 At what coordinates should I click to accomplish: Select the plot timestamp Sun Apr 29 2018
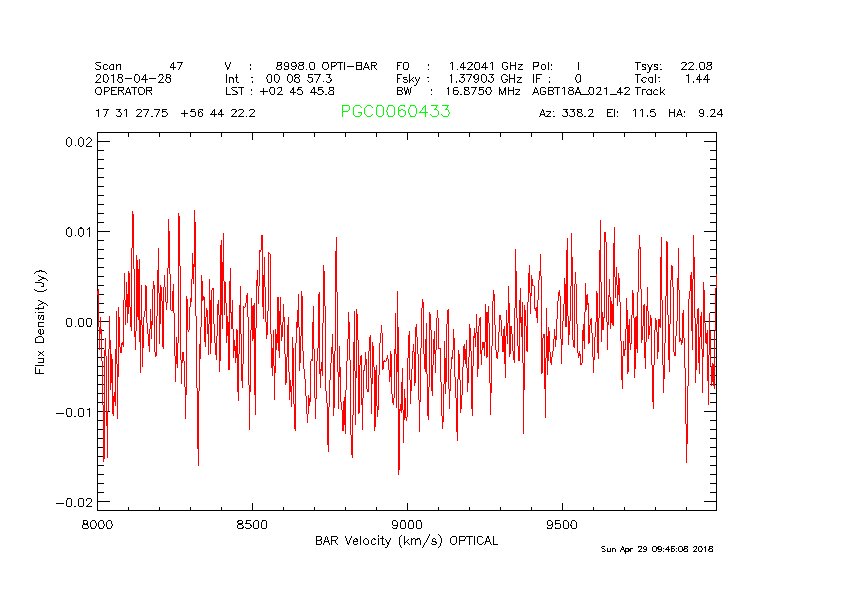pos(656,549)
